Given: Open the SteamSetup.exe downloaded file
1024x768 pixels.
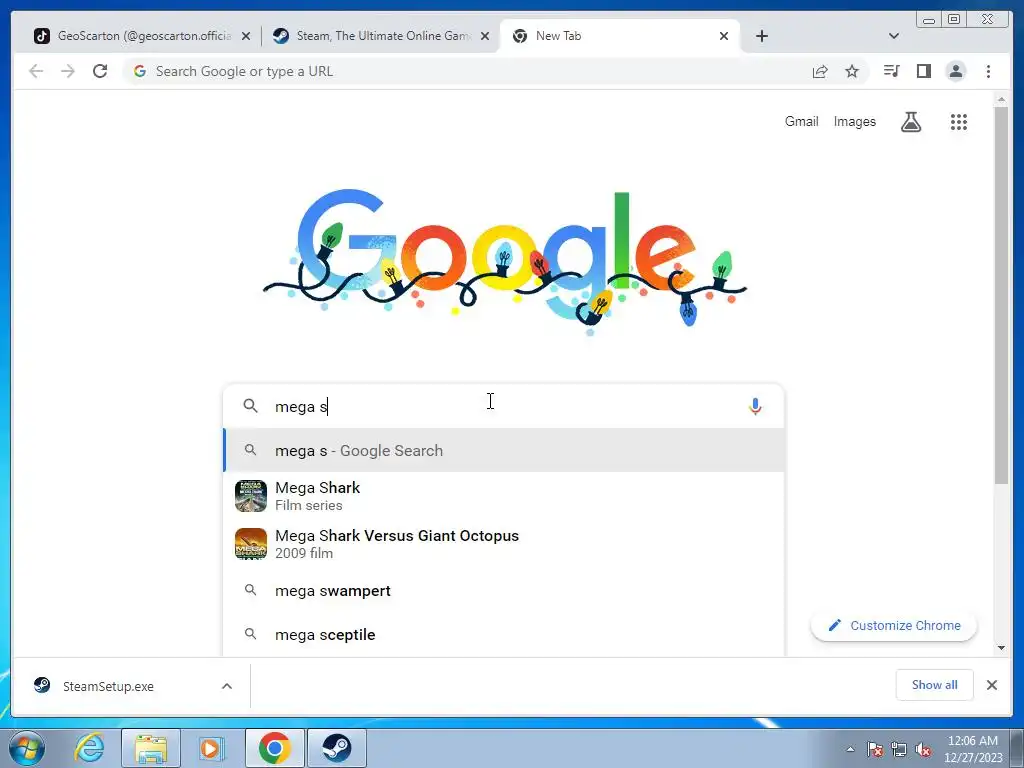Looking at the screenshot, I should coord(108,686).
